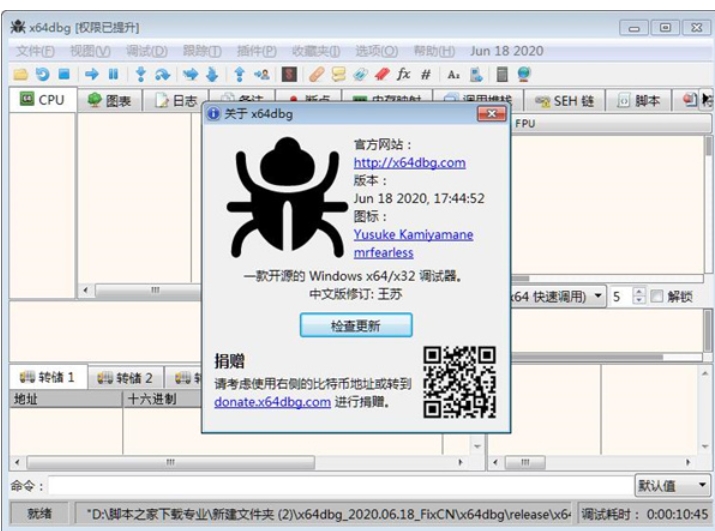Screen dimensions: 715x531
Task: Click the Step Into toolbar icon
Action: [x=141, y=74]
